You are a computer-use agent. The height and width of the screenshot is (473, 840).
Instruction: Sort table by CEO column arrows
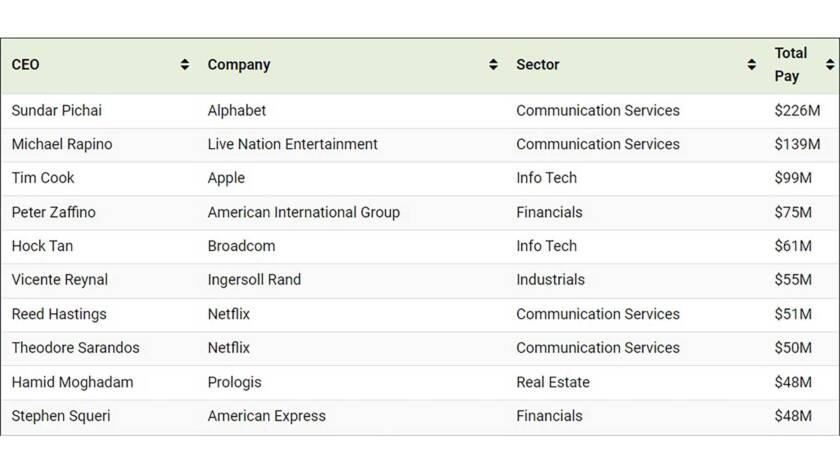tap(184, 65)
